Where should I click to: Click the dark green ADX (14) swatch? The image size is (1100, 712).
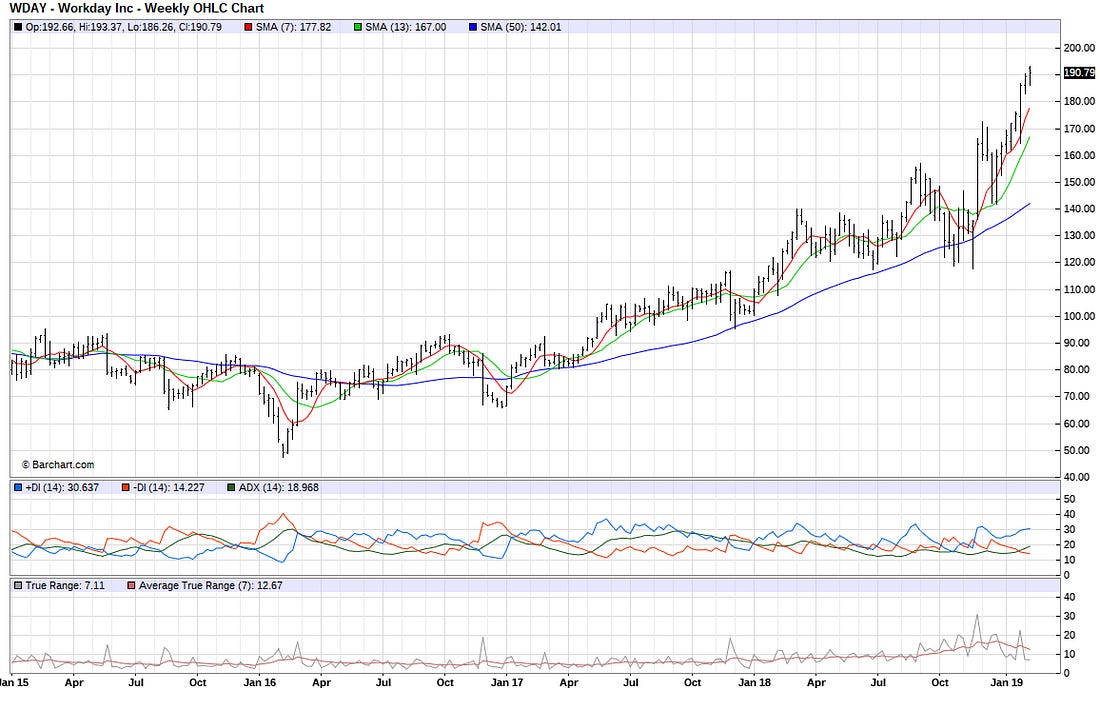click(x=232, y=488)
